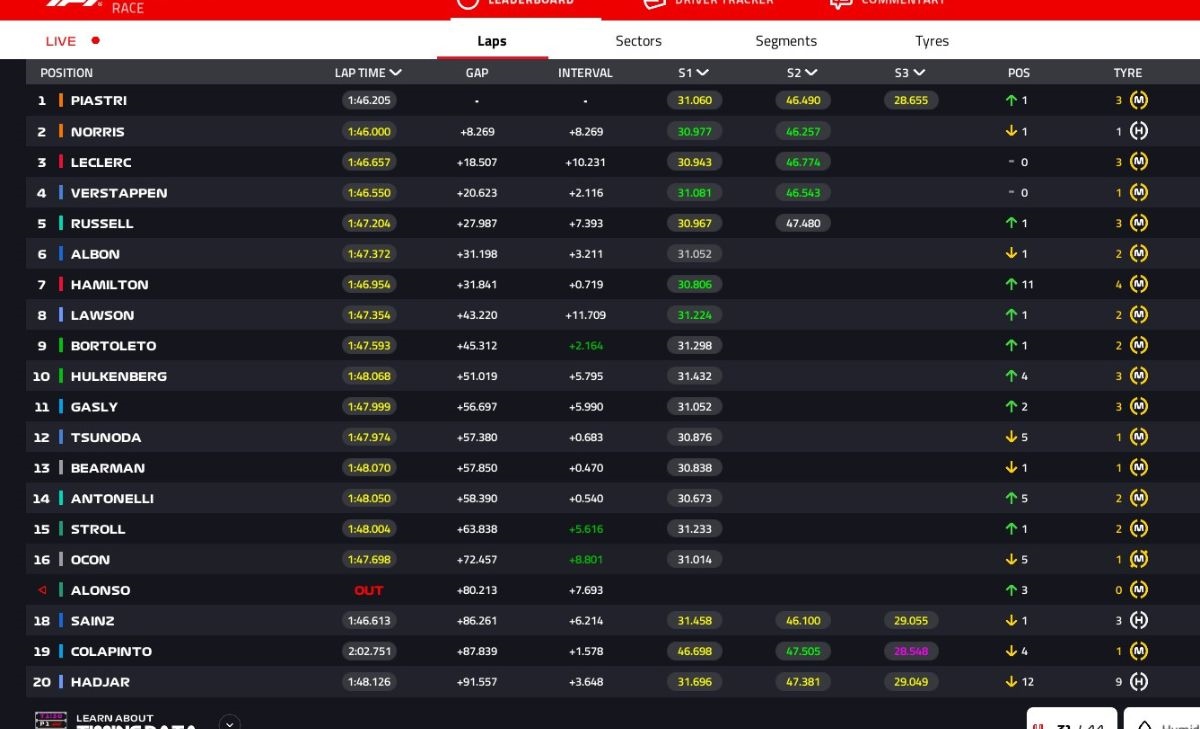
Task: Click Colapinto's medium tyre icon
Action: 1138,651
